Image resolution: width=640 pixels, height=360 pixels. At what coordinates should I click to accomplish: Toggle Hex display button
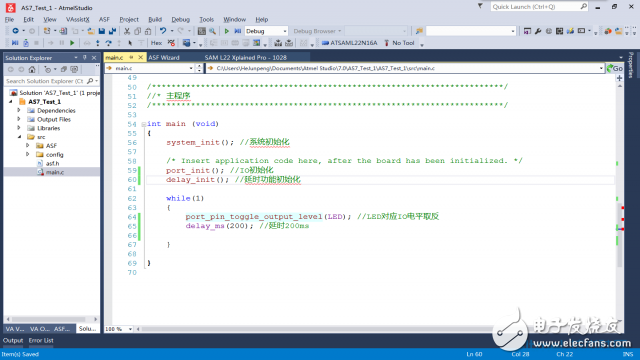point(156,43)
